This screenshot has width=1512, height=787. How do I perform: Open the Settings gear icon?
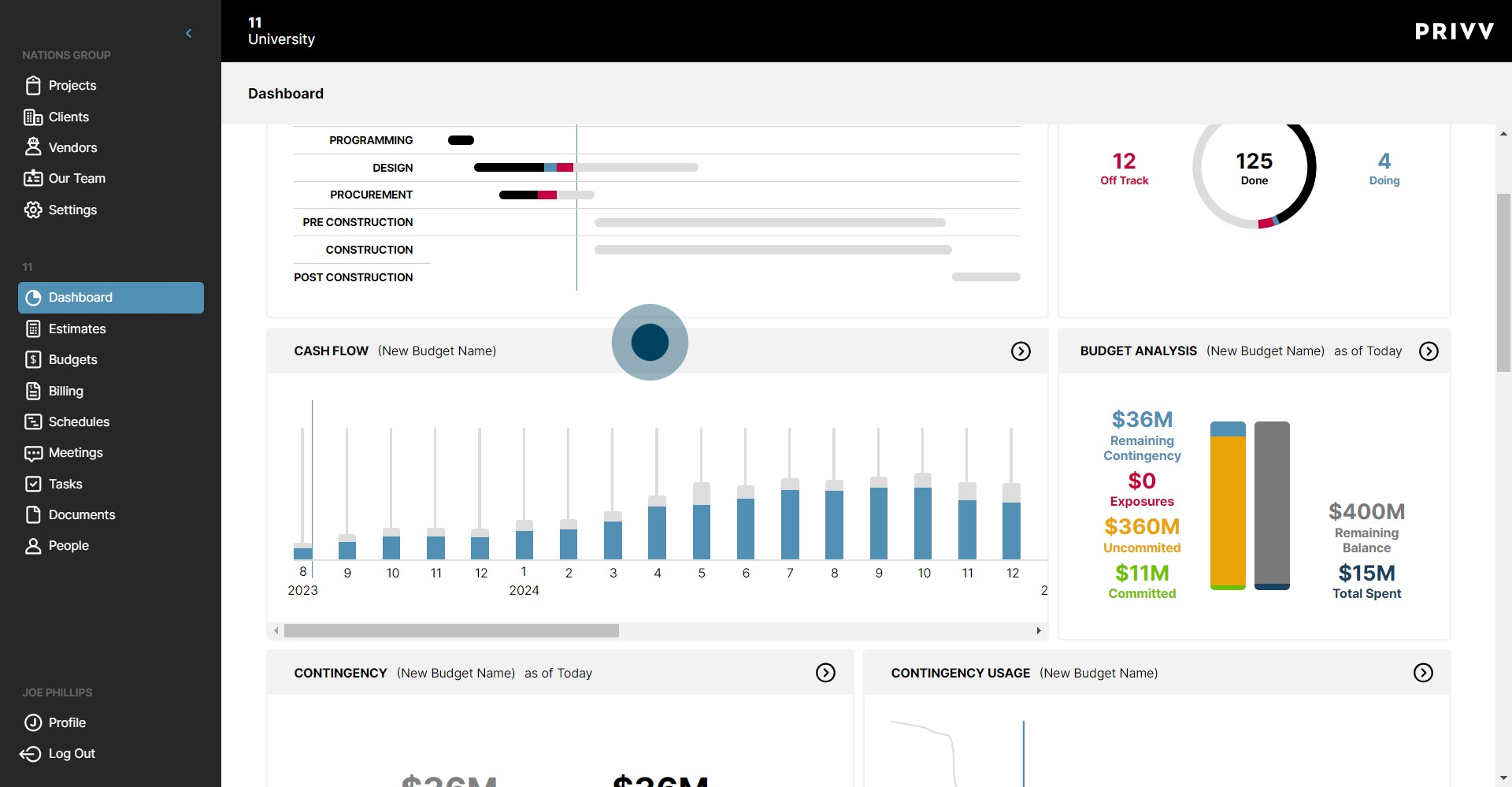tap(32, 210)
